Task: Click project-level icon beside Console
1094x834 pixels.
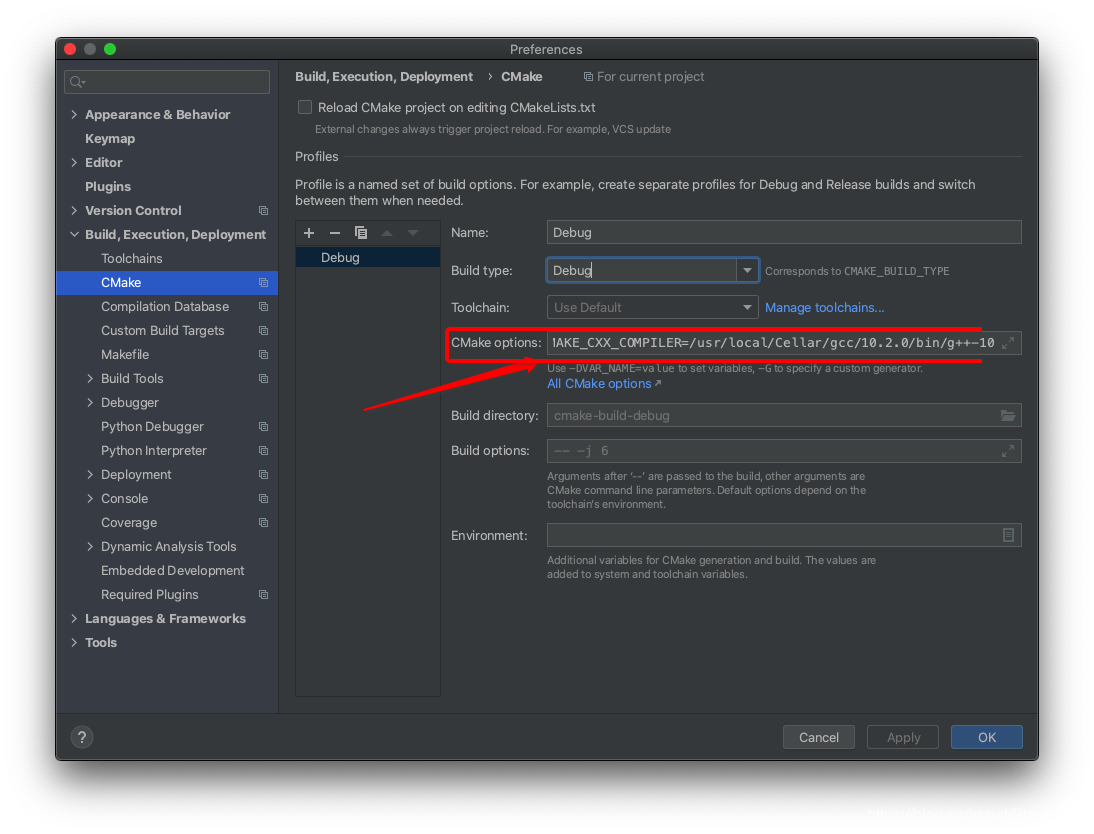Action: coord(263,498)
